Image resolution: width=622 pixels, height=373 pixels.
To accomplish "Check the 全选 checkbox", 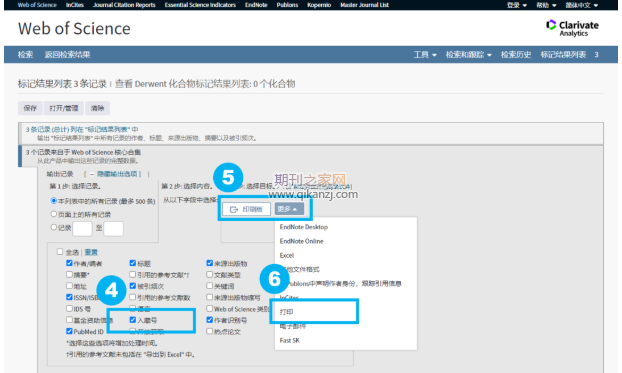I will [x=60, y=252].
